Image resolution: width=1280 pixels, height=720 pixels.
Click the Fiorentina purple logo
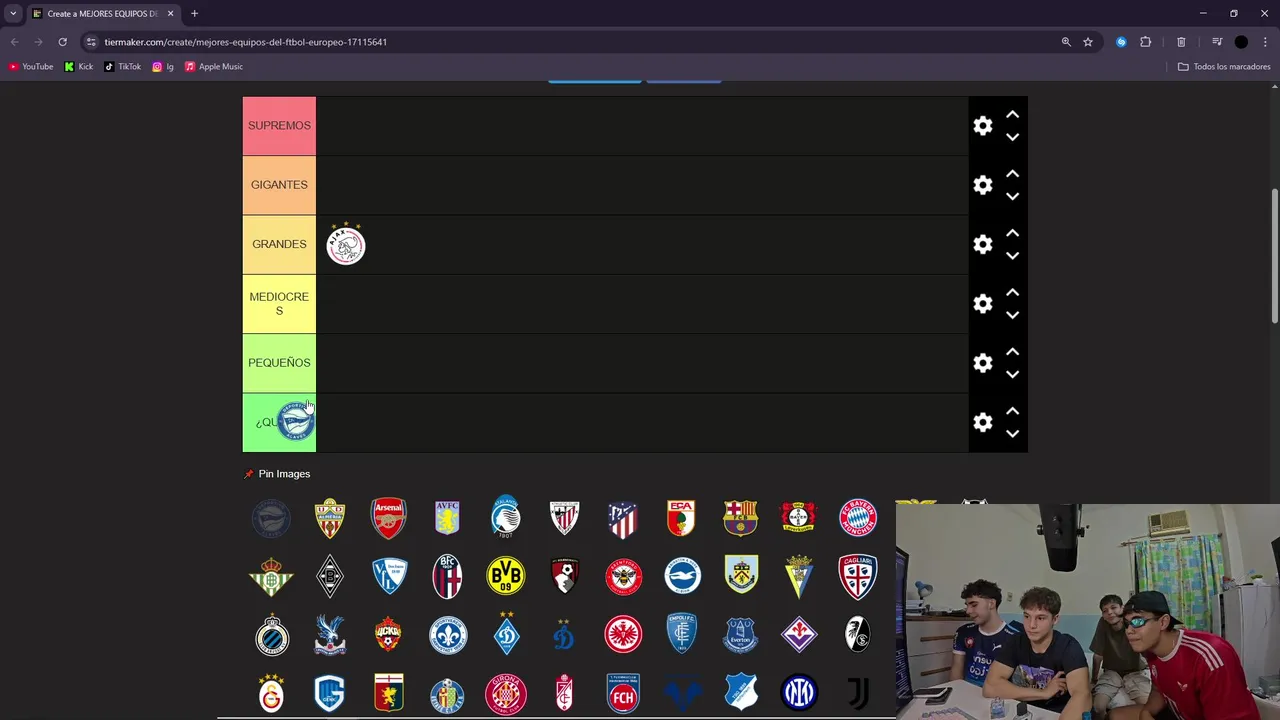[x=799, y=635]
